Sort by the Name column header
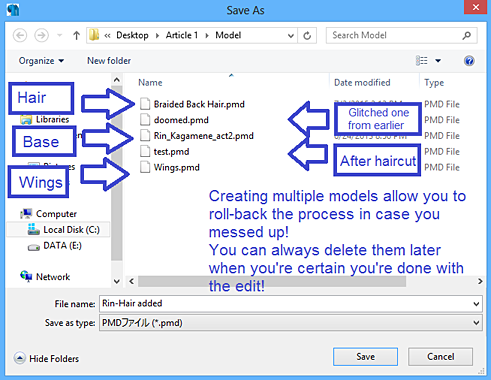Screen dimensions: 491x380 click(150, 83)
